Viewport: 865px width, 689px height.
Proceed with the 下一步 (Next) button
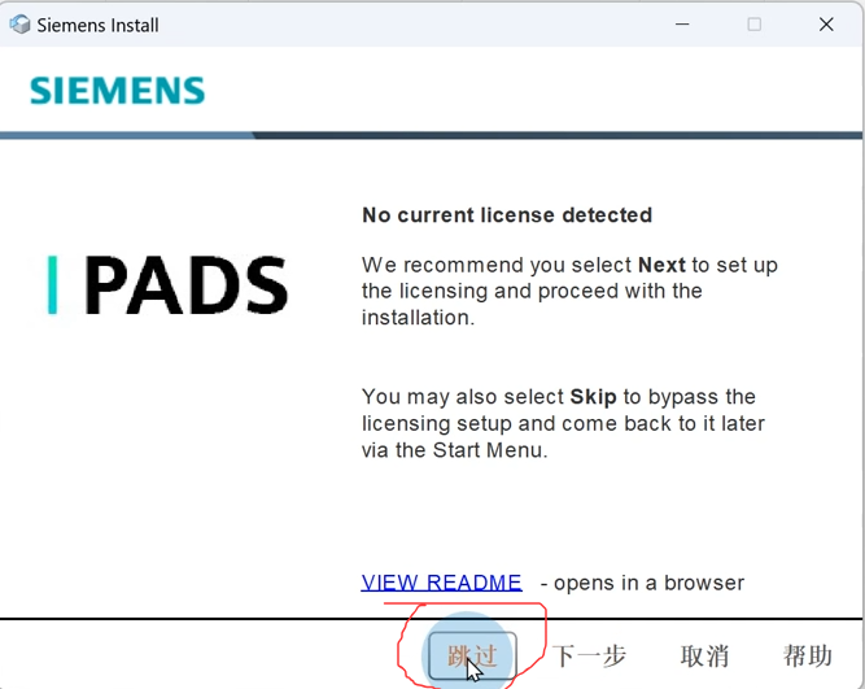[x=589, y=656]
